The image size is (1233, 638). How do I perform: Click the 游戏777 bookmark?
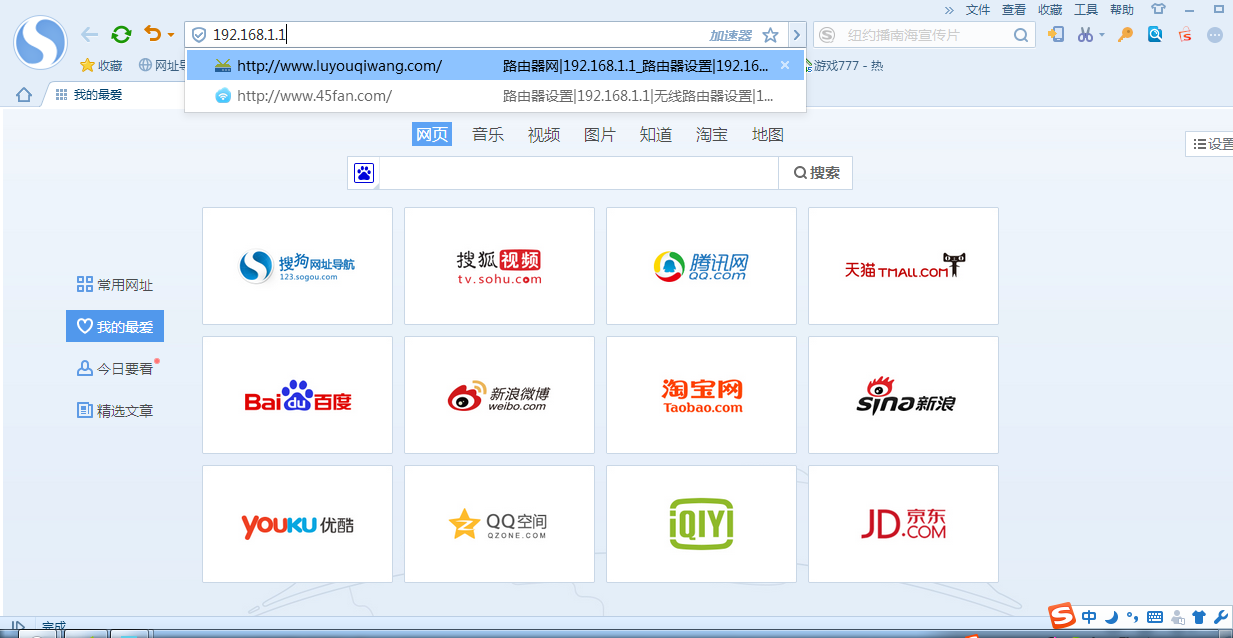point(842,66)
